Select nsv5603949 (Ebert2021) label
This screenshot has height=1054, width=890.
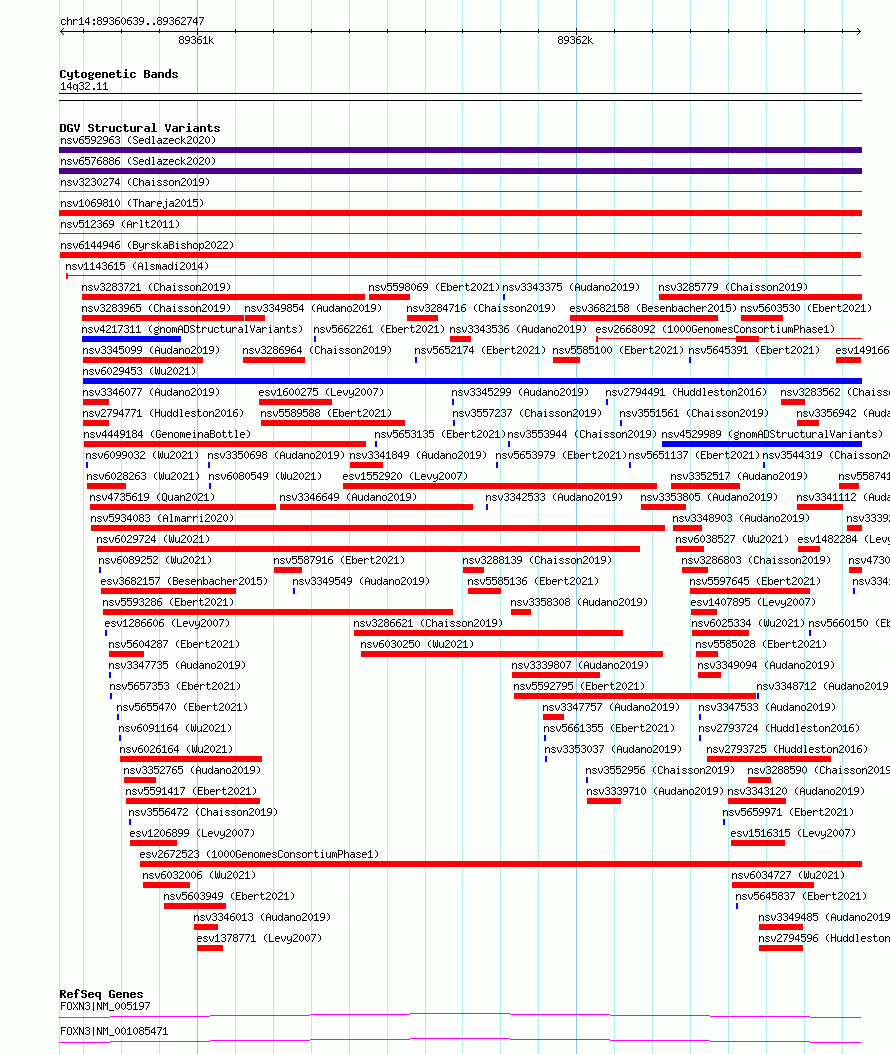pos(229,896)
